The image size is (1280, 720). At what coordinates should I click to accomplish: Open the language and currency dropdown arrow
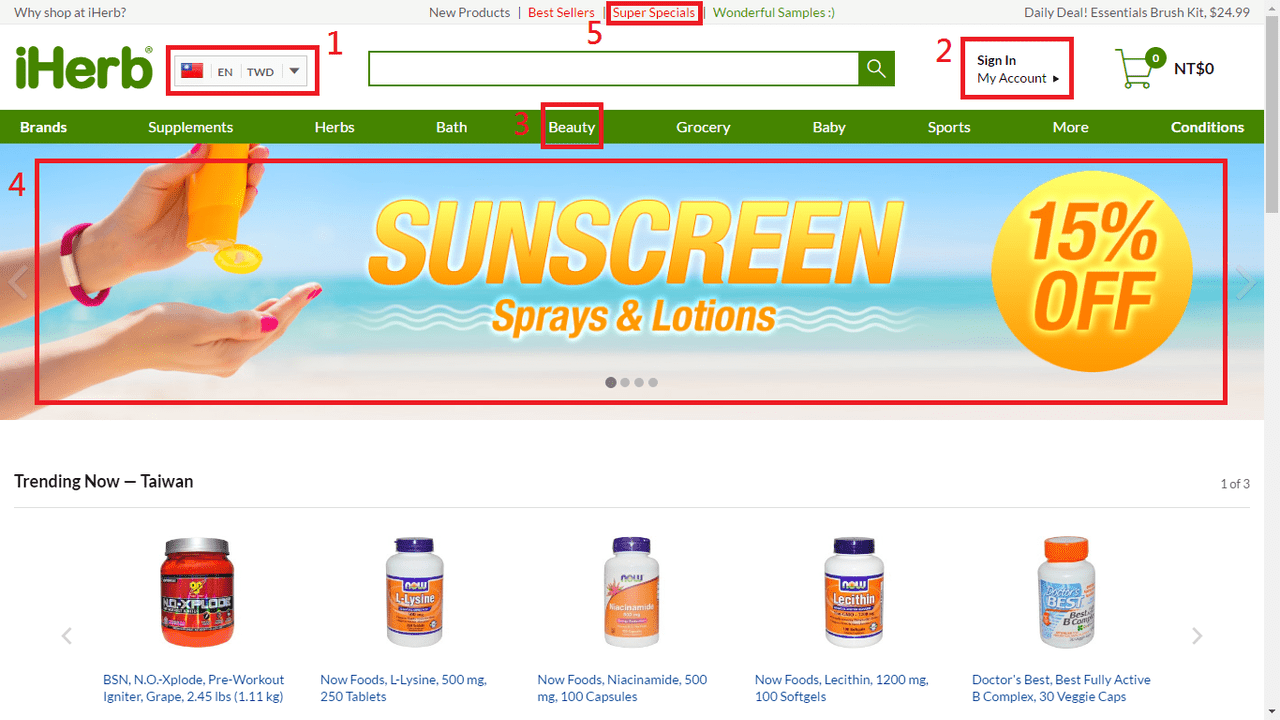pyautogui.click(x=294, y=71)
